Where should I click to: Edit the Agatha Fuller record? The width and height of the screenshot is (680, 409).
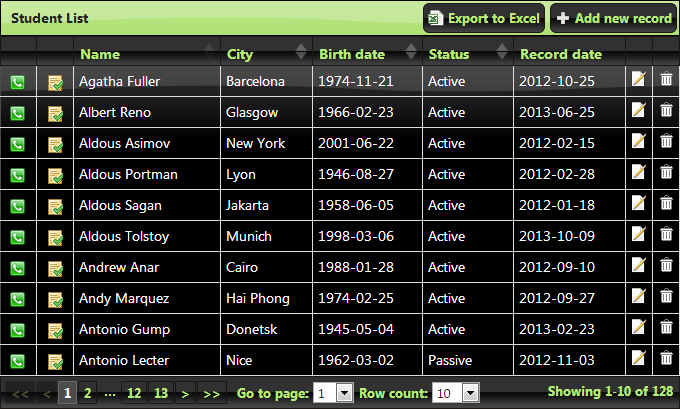tap(638, 79)
